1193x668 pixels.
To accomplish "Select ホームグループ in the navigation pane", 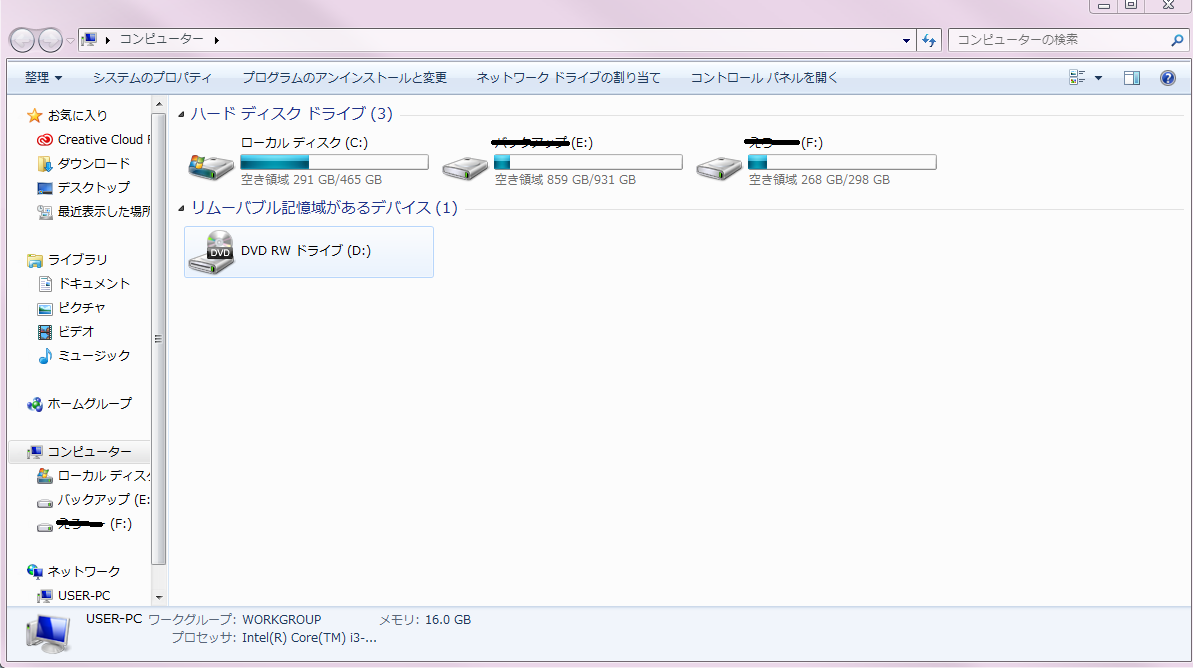I will 79,404.
